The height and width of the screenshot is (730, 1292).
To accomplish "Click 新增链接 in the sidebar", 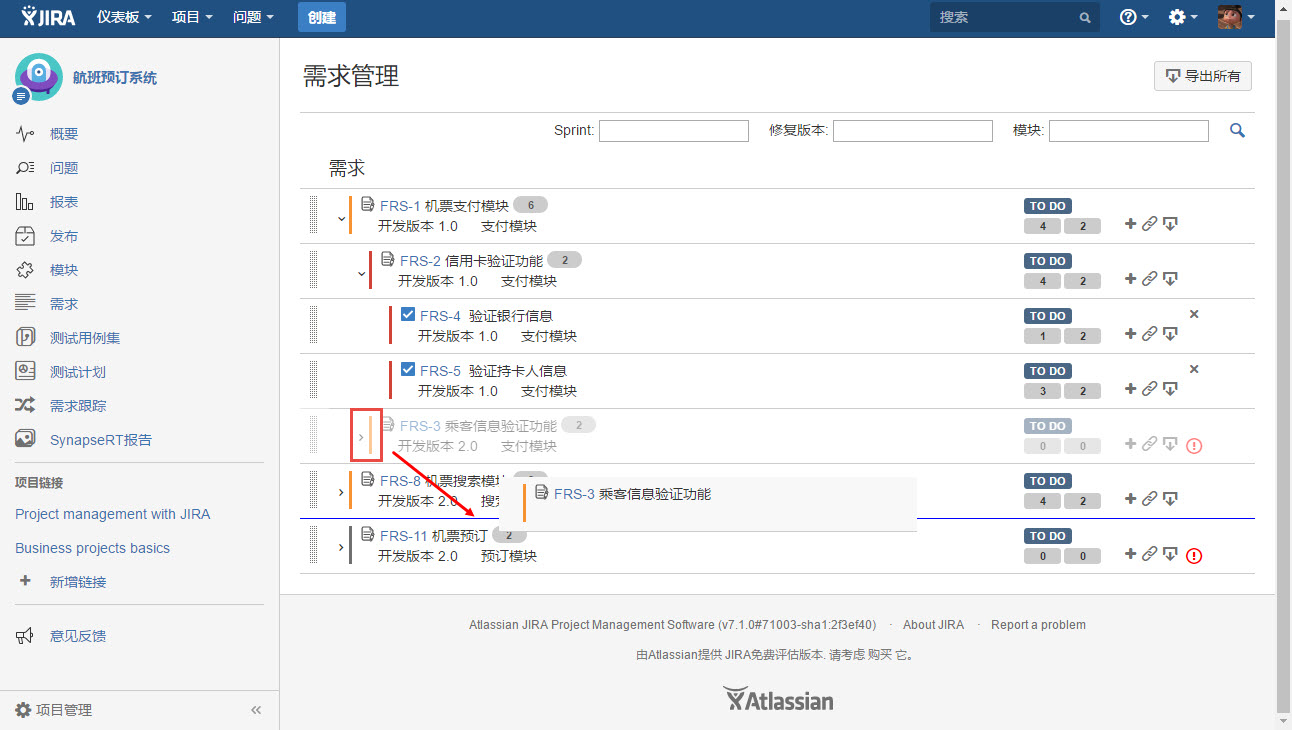I will (x=78, y=582).
